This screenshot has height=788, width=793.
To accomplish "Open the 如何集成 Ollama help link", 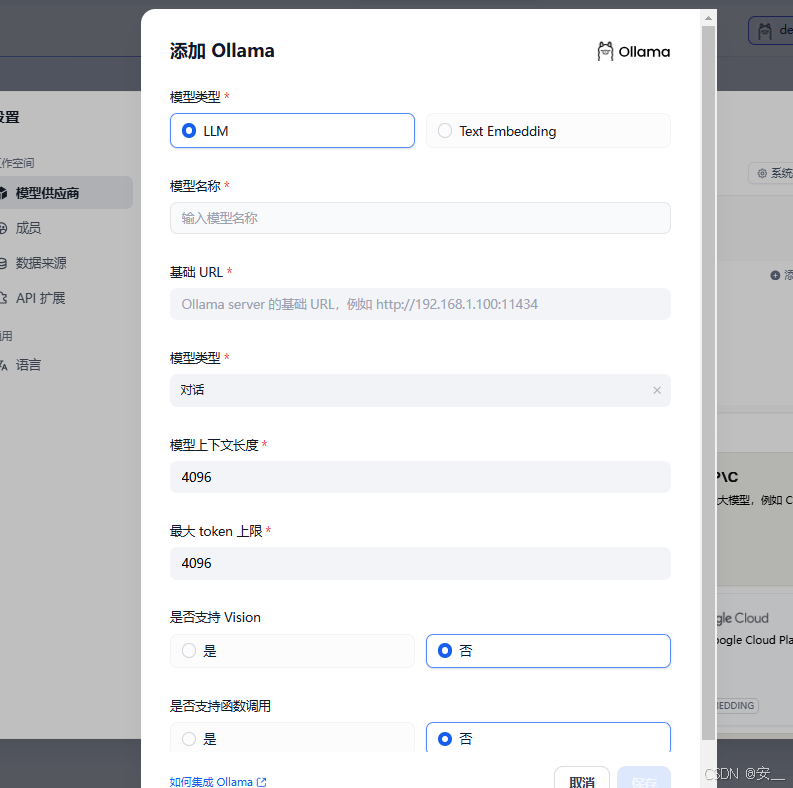I will 217,781.
